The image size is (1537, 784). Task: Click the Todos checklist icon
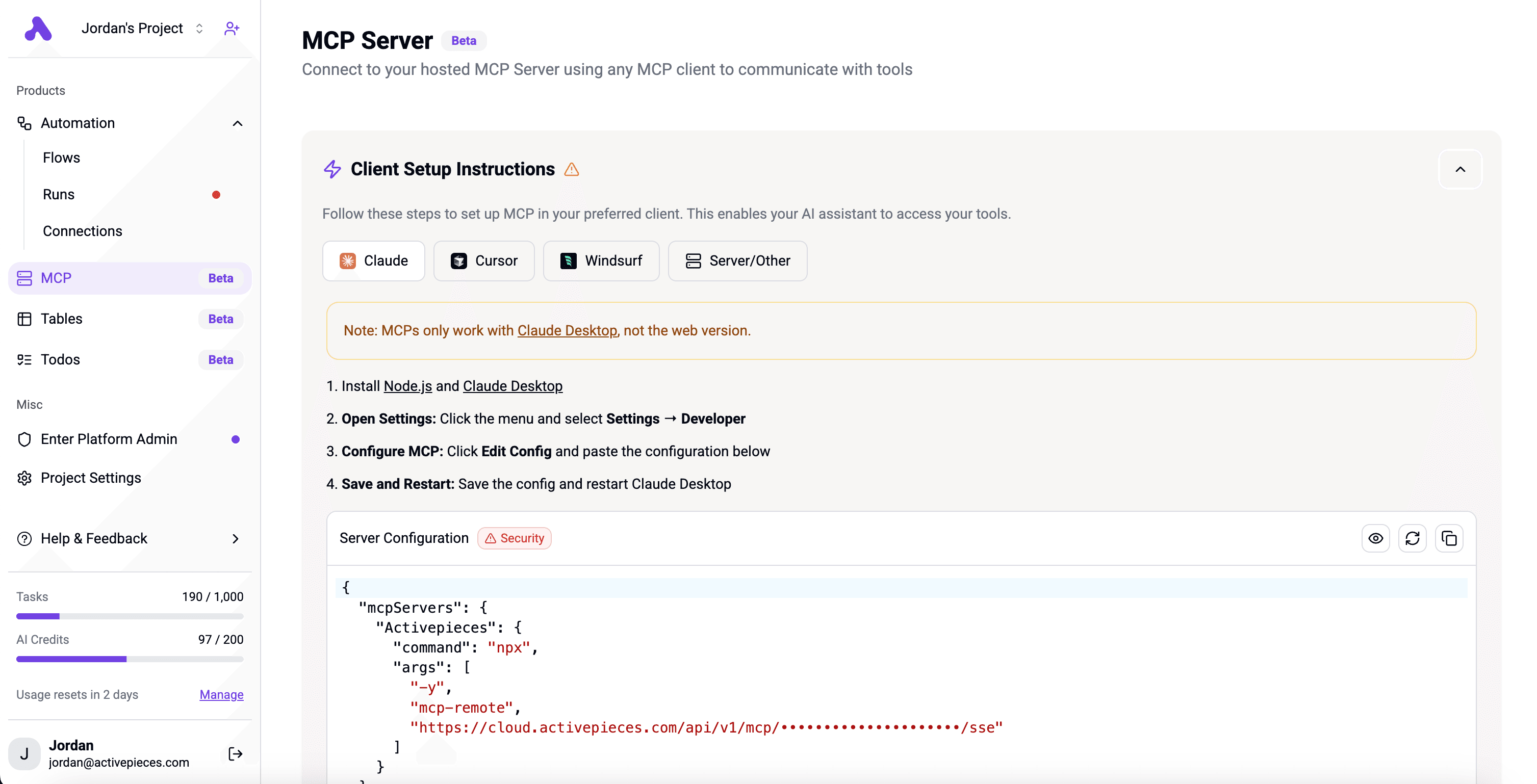coord(24,359)
